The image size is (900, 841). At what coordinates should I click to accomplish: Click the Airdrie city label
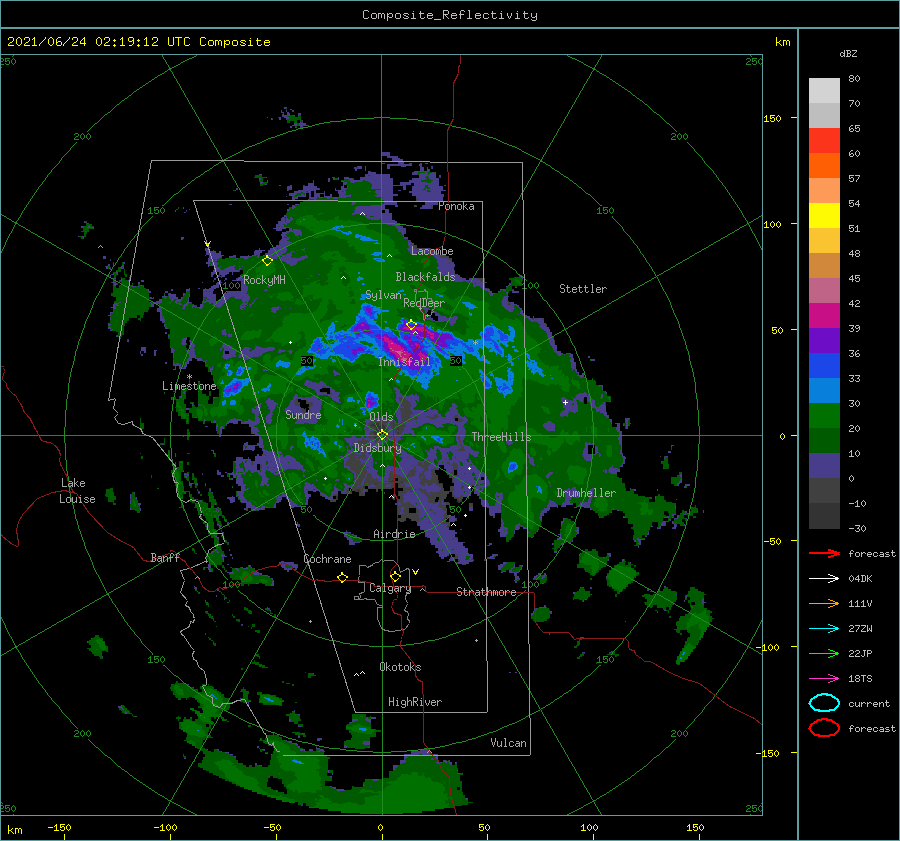(x=394, y=534)
